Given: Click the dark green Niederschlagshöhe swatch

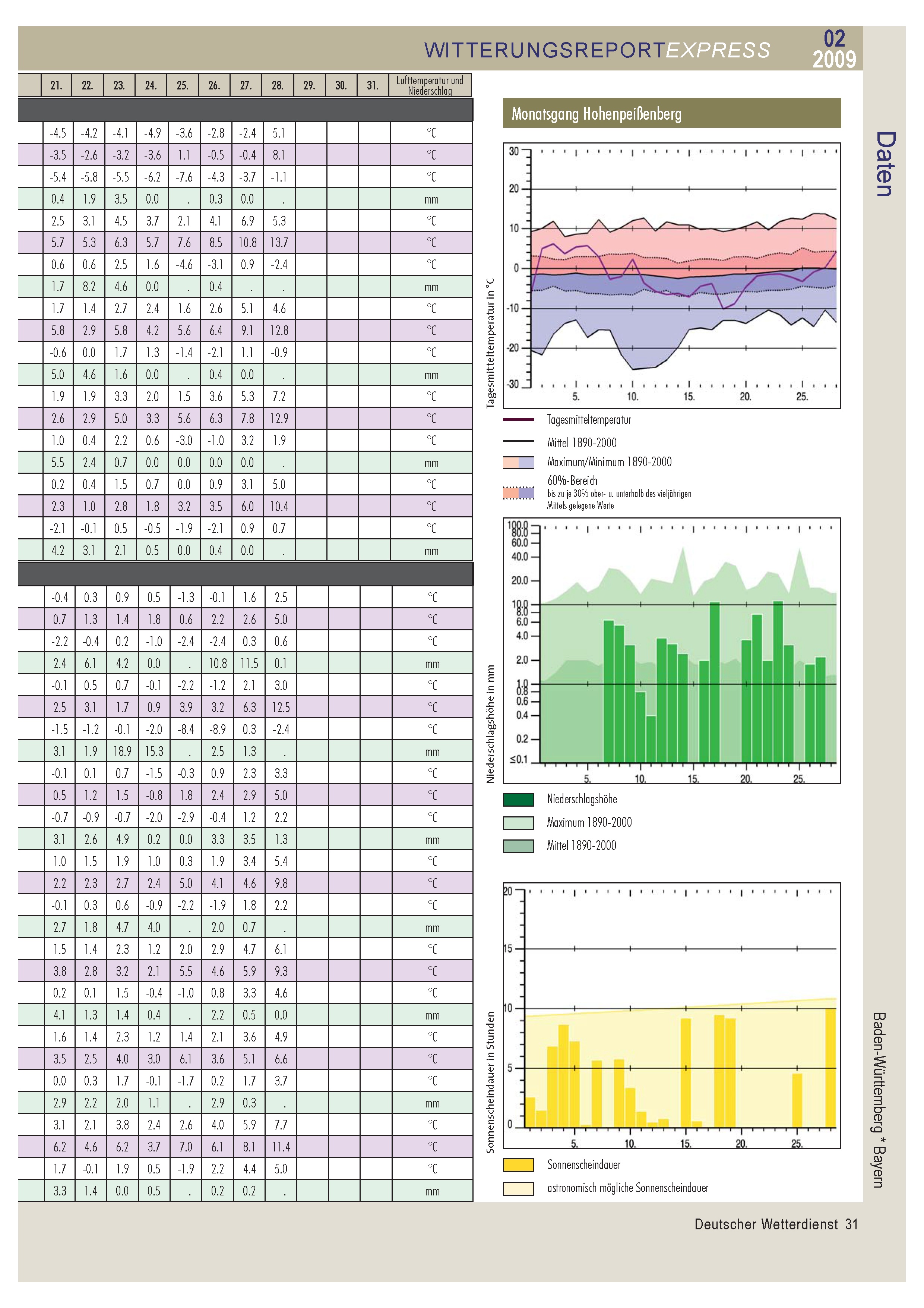Looking at the screenshot, I should click(x=518, y=799).
